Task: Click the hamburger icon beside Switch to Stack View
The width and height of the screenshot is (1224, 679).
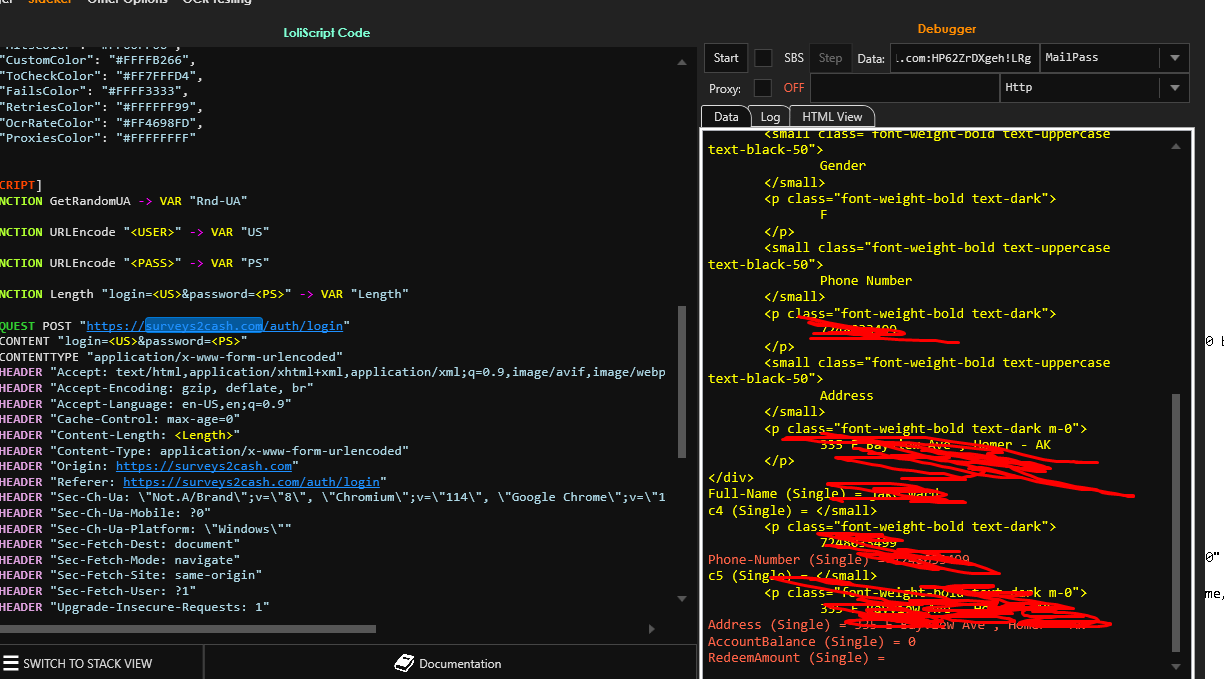Action: [10, 663]
